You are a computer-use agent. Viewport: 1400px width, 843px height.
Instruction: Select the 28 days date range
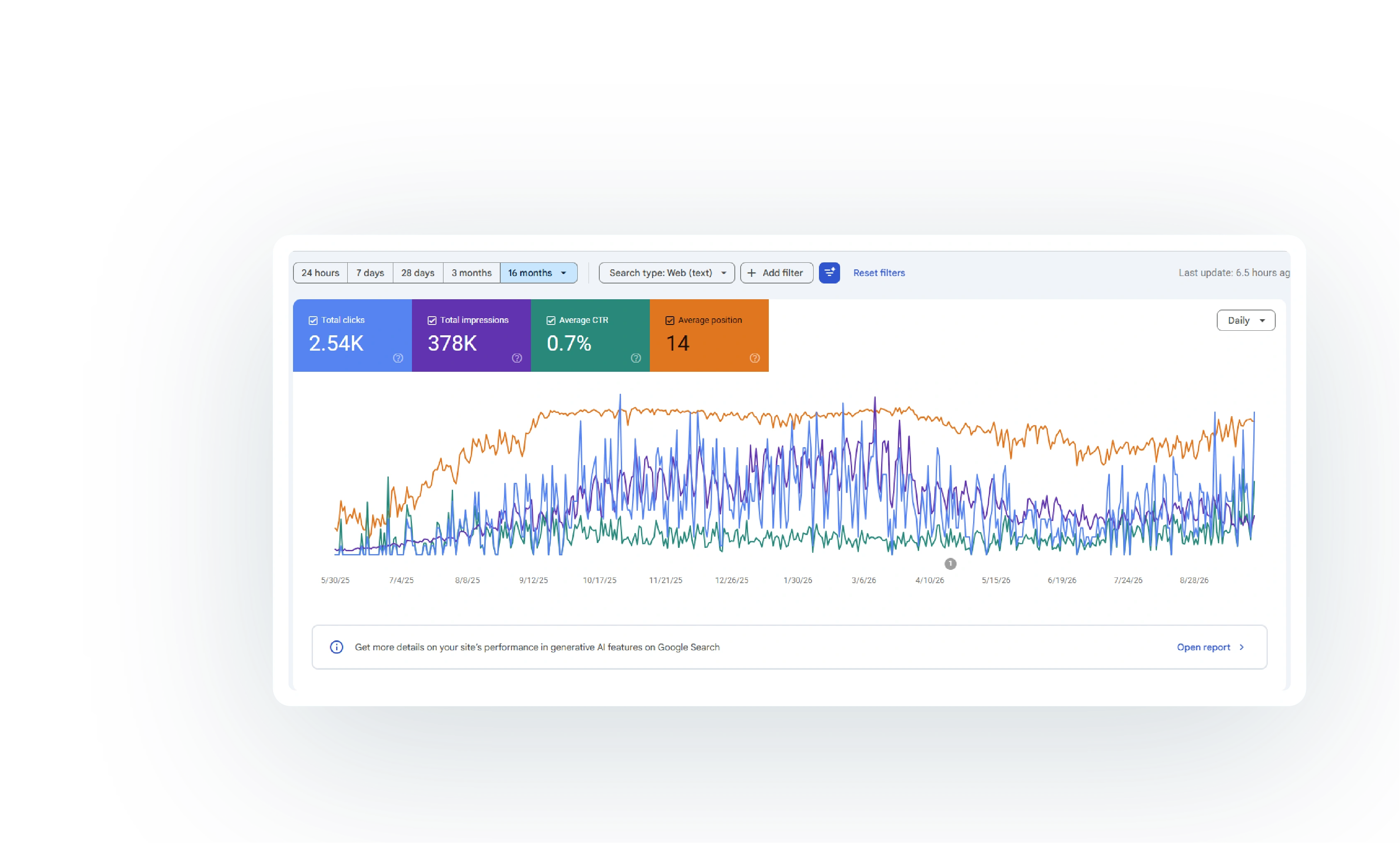click(x=417, y=273)
